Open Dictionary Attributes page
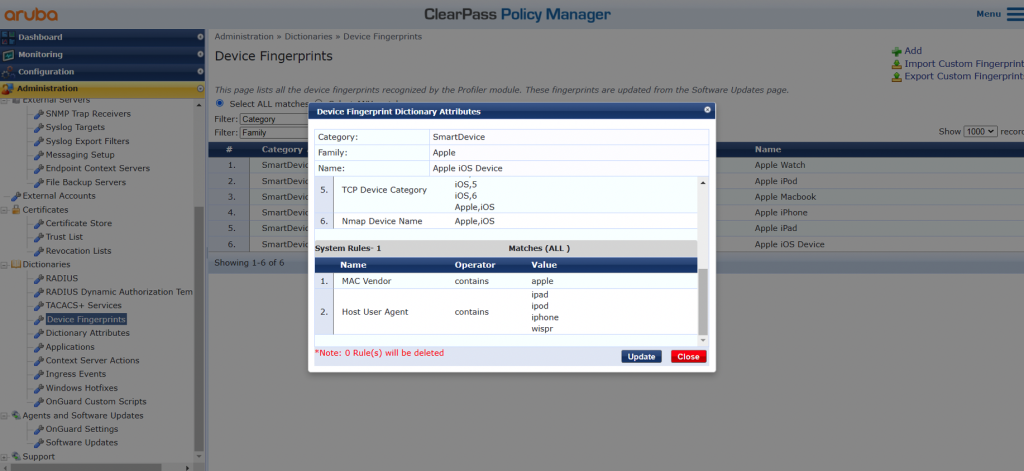 88,333
